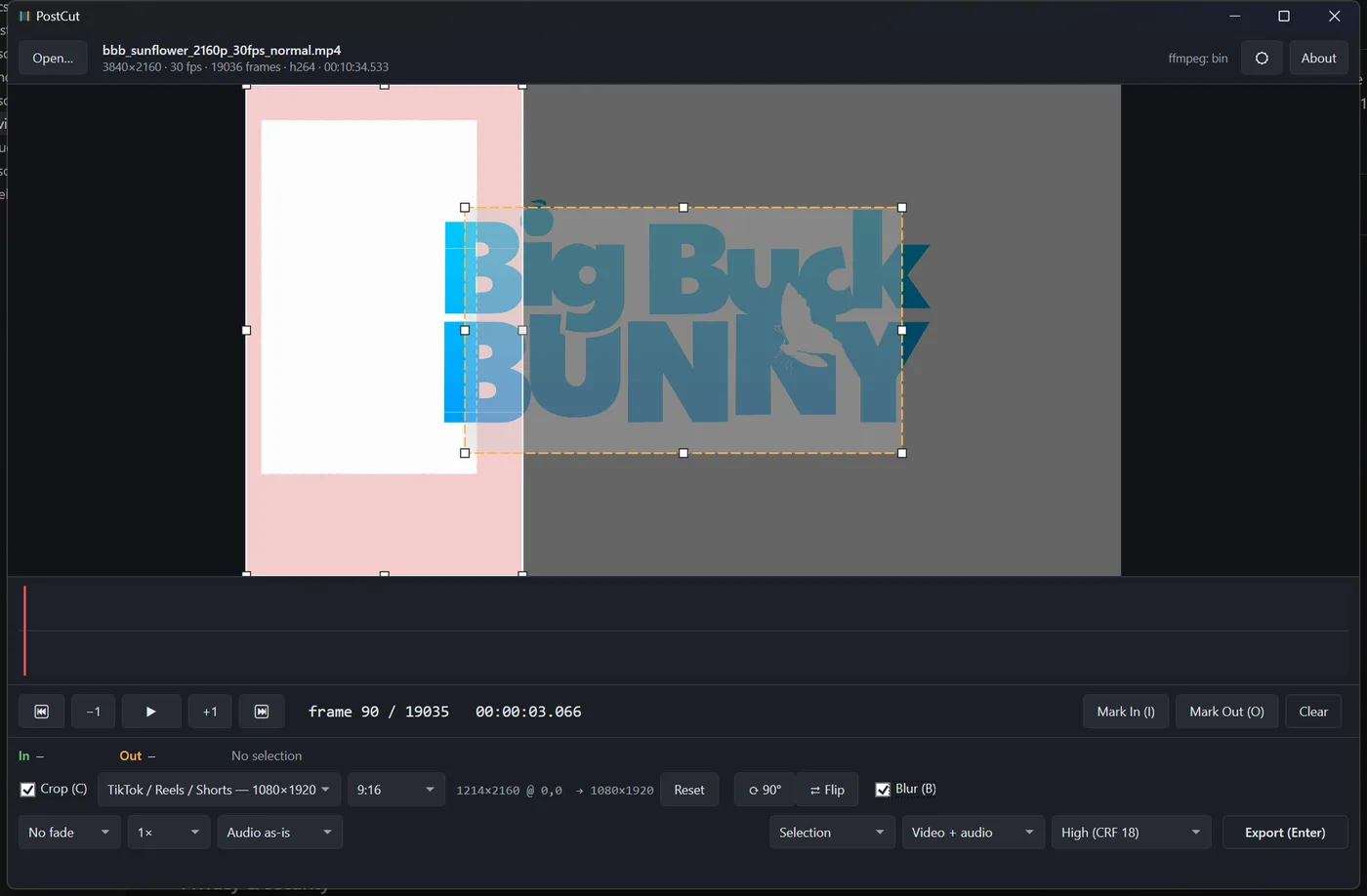Click top-right handle of orange blur box
The height and width of the screenshot is (896, 1367).
902,208
